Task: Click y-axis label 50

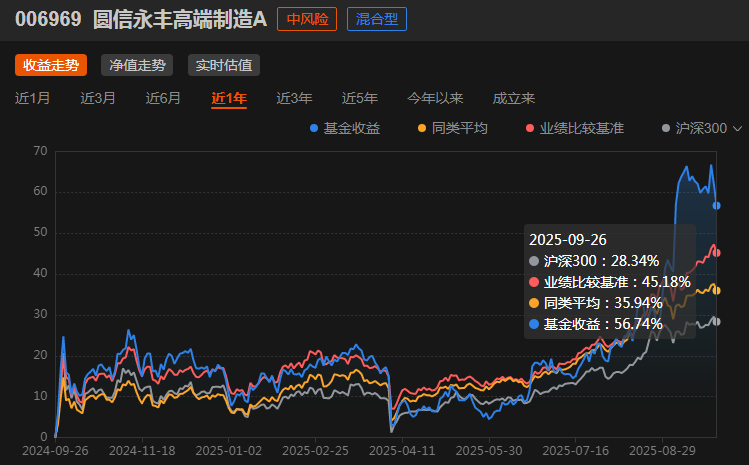Action: [x=40, y=232]
